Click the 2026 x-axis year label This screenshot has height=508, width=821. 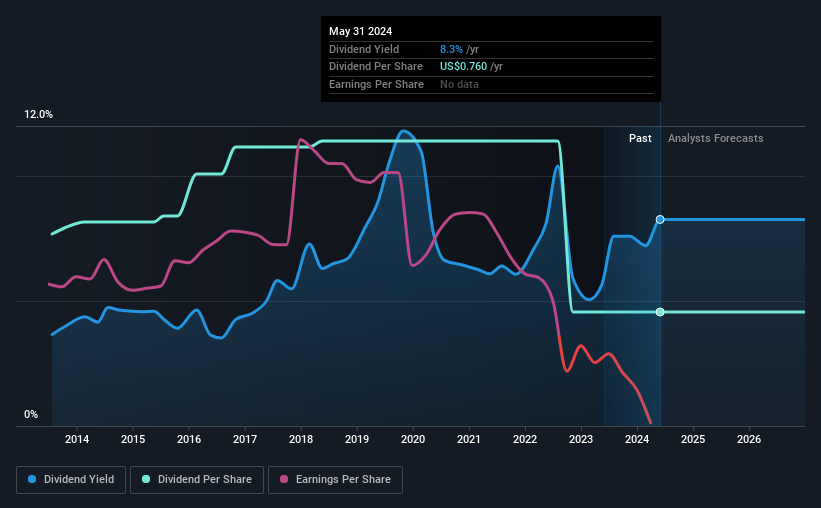pyautogui.click(x=749, y=439)
